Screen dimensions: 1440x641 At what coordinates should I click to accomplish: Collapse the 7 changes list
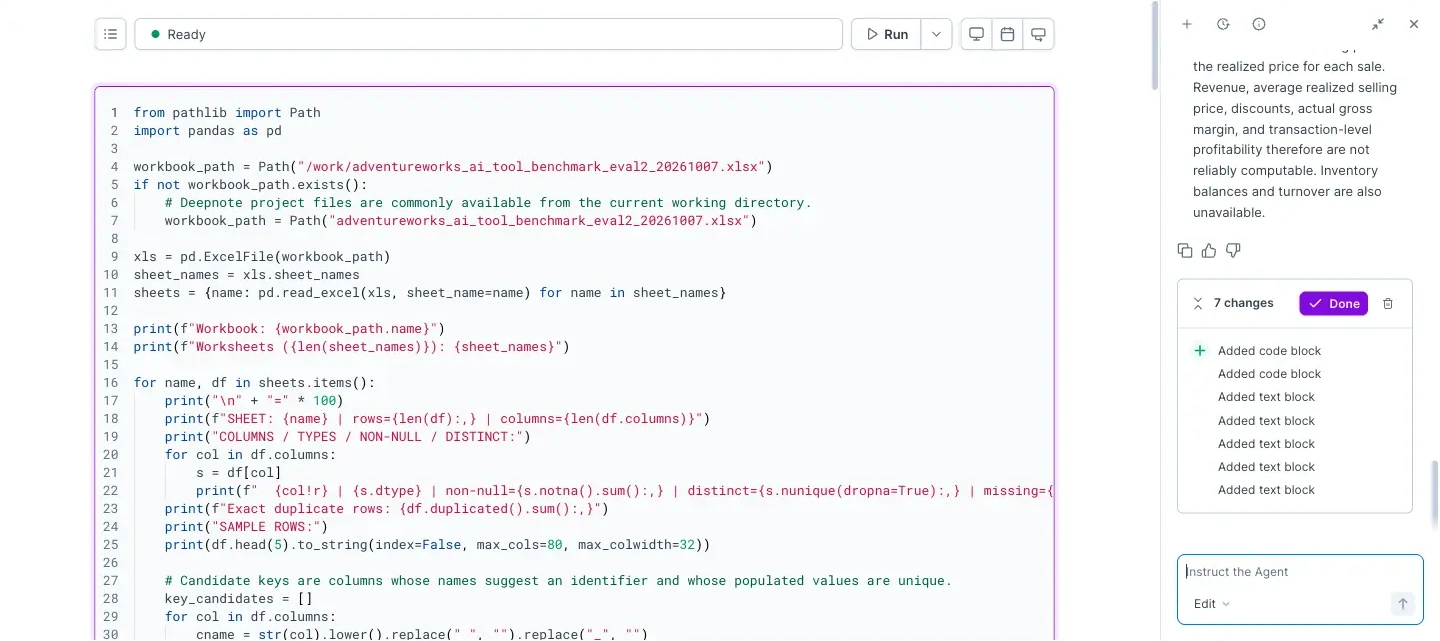(x=1197, y=303)
